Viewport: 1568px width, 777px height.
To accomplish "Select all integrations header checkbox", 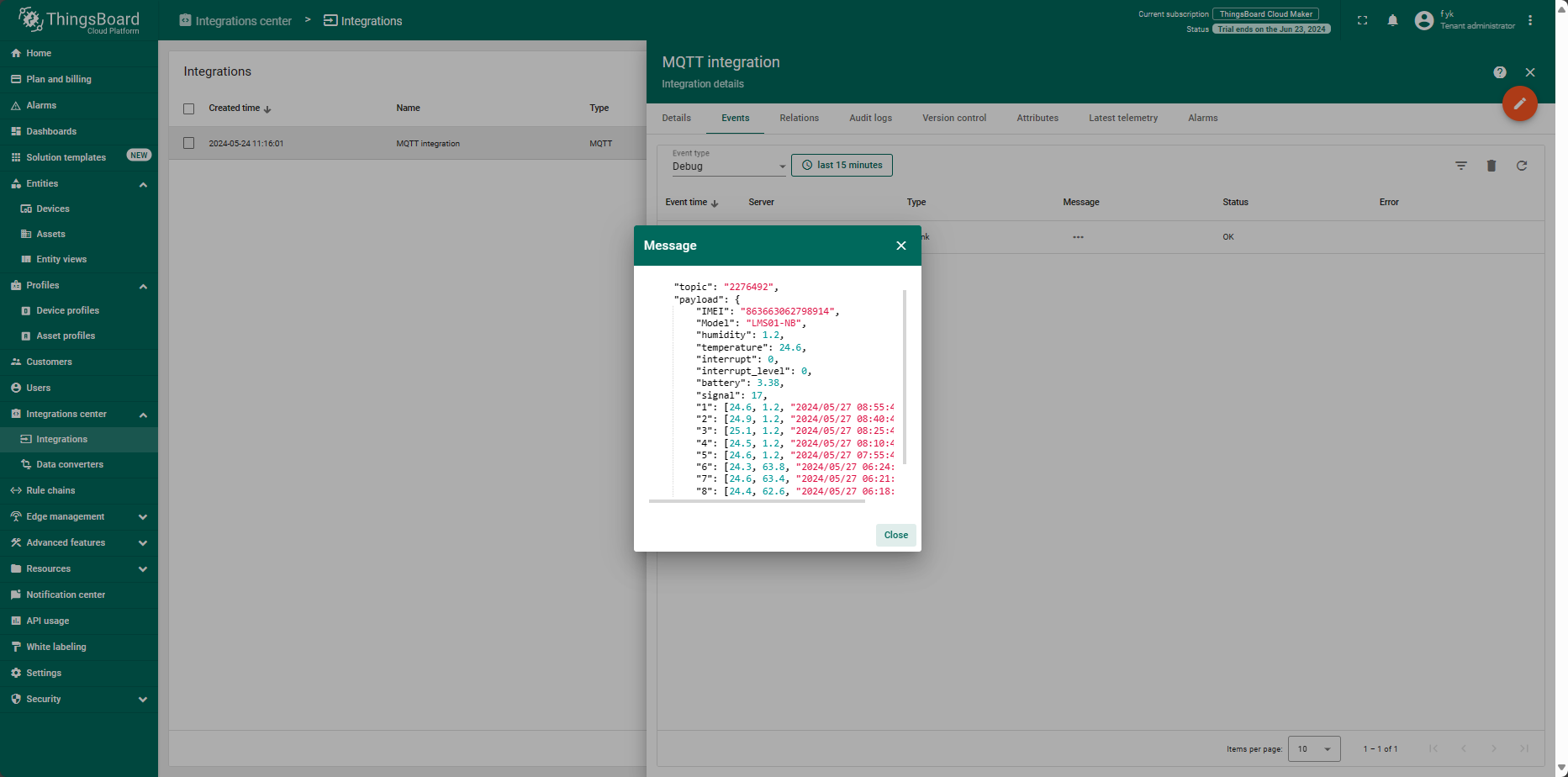I will pyautogui.click(x=189, y=108).
